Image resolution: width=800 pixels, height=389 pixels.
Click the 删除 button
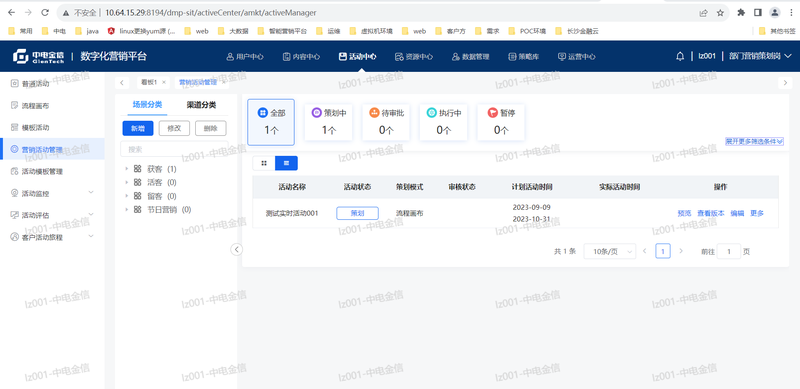point(211,128)
